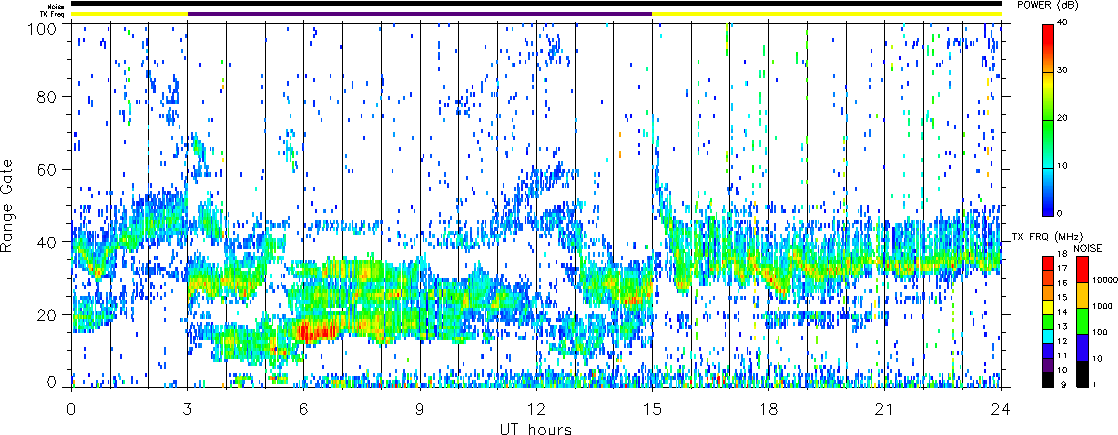The height and width of the screenshot is (435, 1118).
Task: Click the 9 label on TX FRQ legend
Action: click(1063, 384)
